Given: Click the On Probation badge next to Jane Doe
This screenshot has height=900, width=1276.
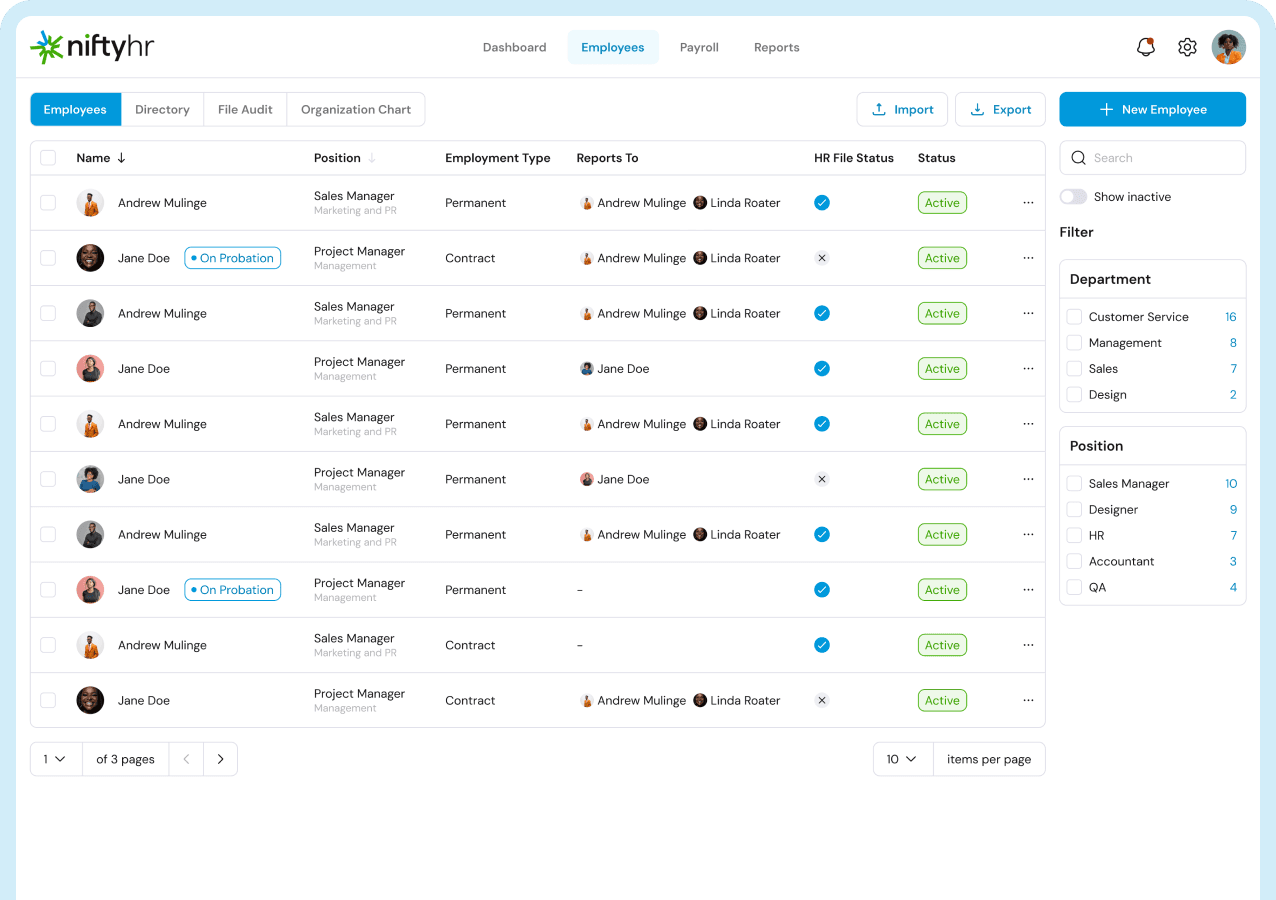Looking at the screenshot, I should 232,257.
